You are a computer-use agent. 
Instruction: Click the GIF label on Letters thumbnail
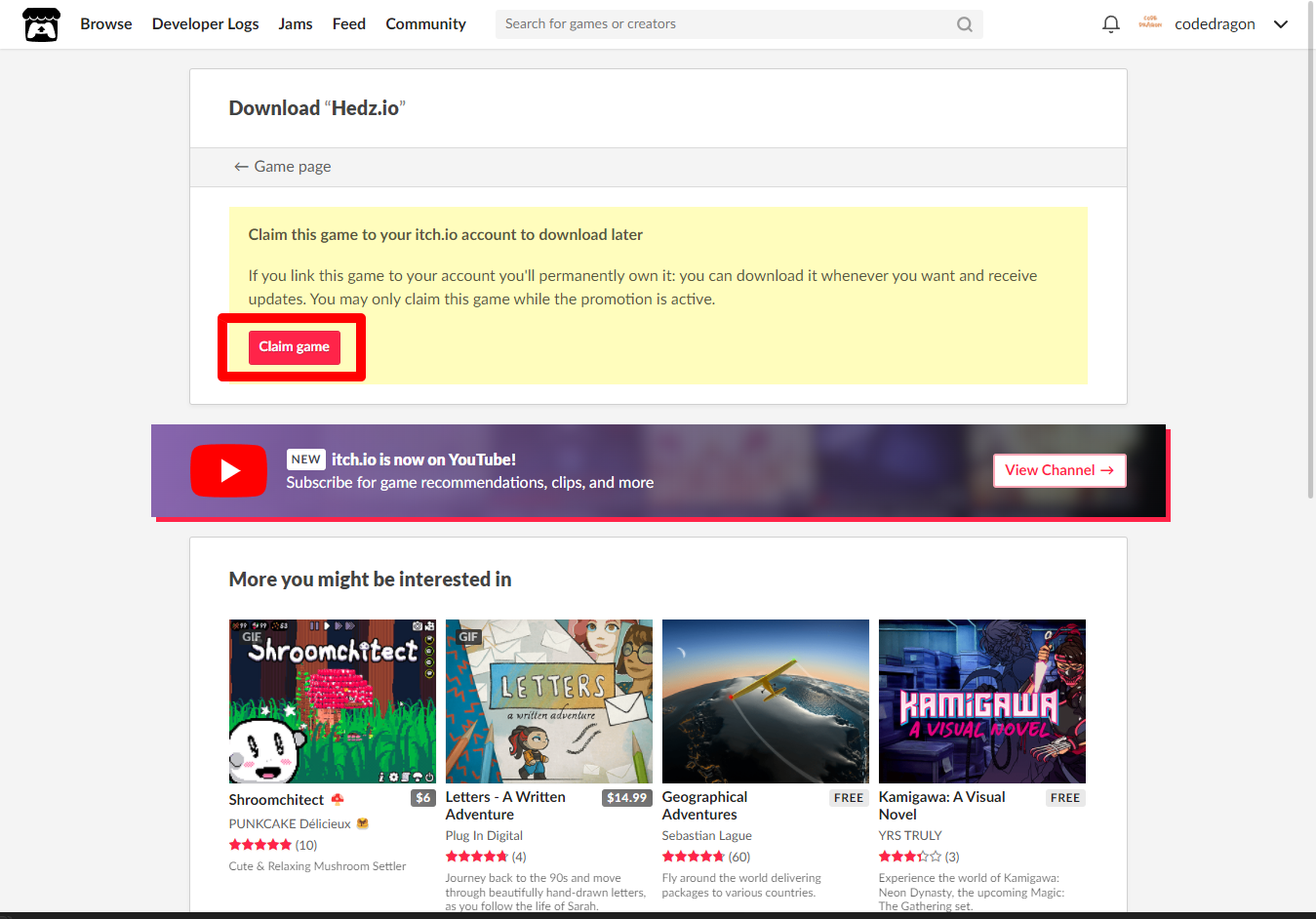click(468, 637)
